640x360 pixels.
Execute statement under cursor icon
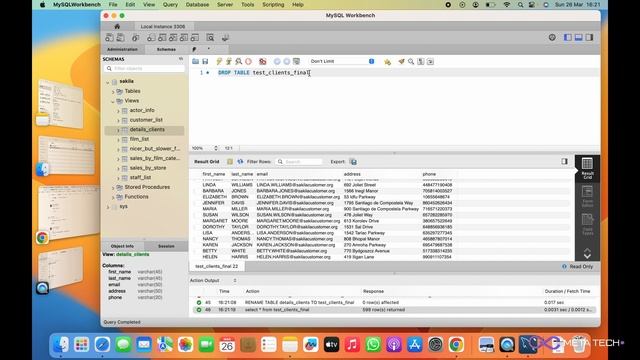coord(229,61)
